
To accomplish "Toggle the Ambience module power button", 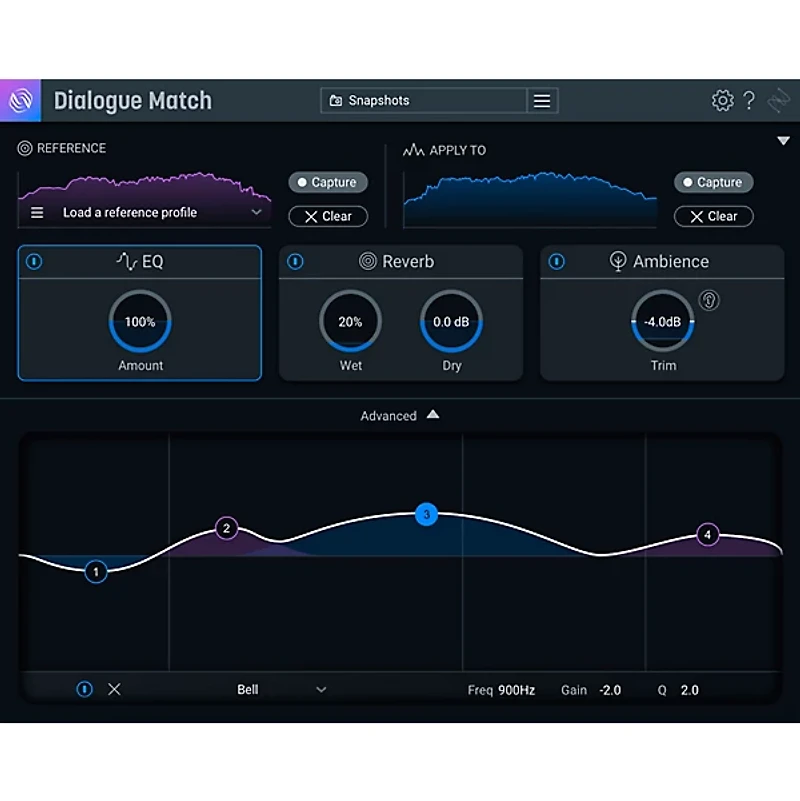I will tap(556, 261).
